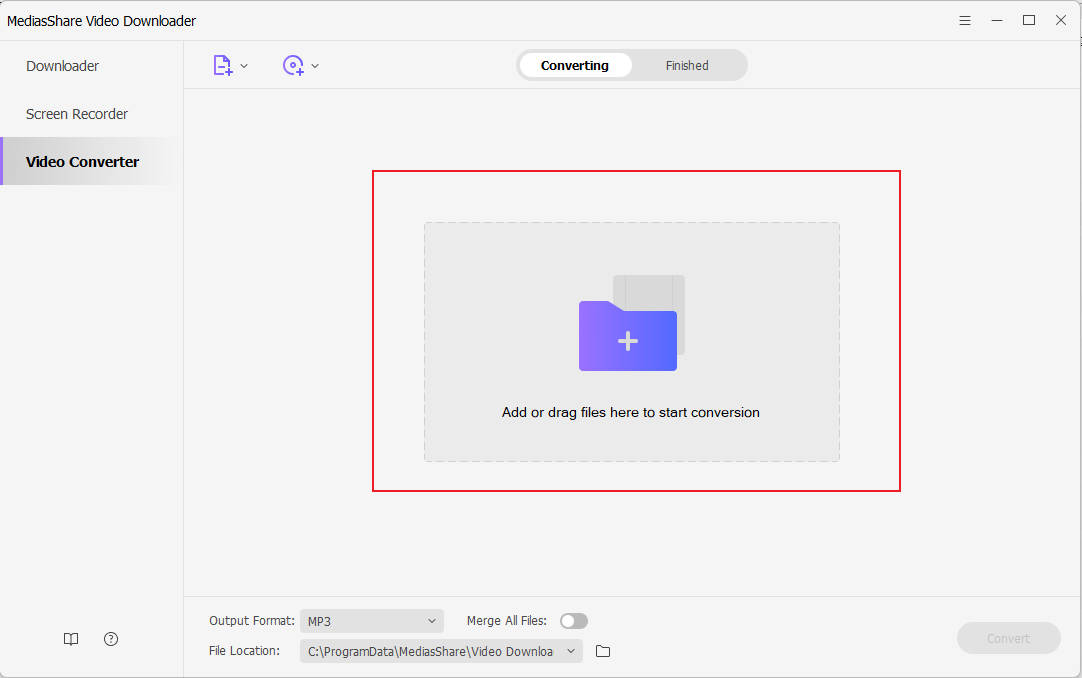Expand the Load DVD dropdown arrow
1082x678 pixels.
coord(315,66)
